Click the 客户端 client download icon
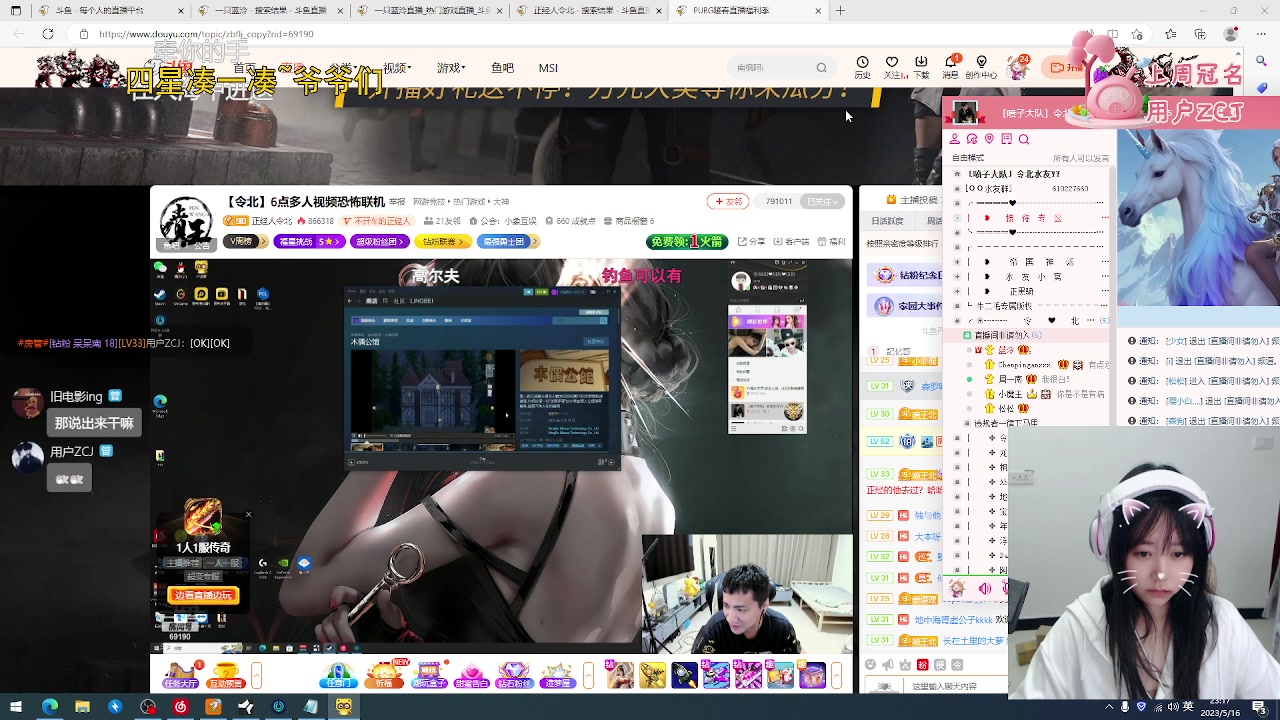 click(x=792, y=241)
